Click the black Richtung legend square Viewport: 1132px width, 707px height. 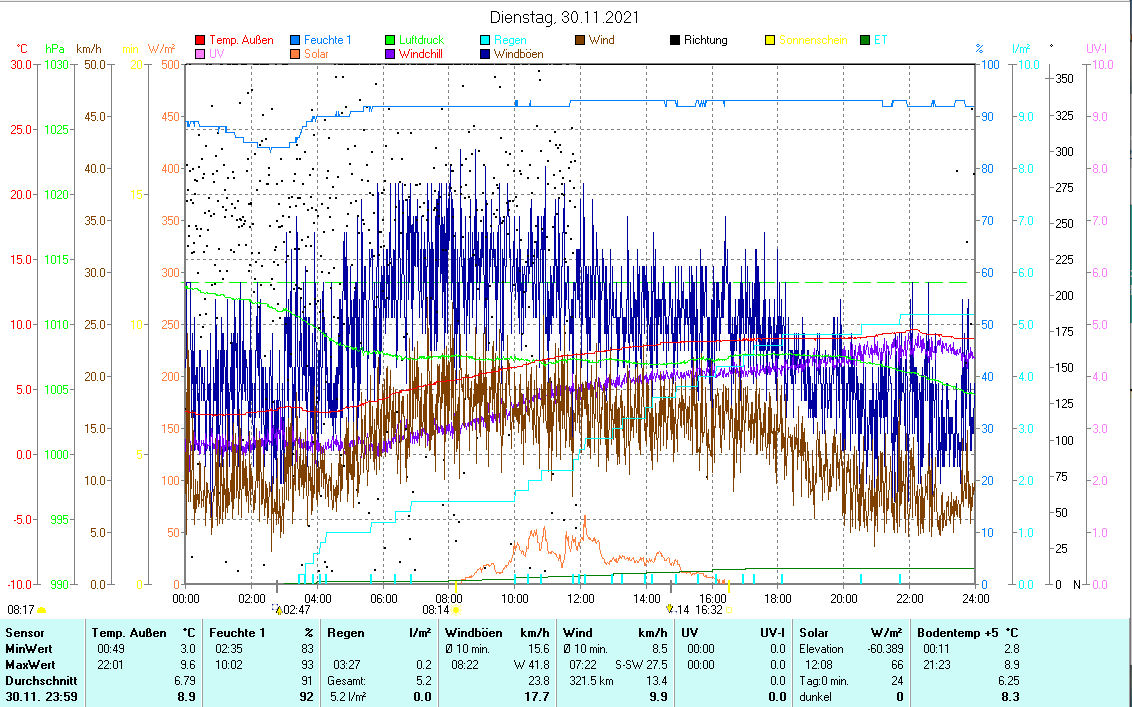[x=675, y=41]
